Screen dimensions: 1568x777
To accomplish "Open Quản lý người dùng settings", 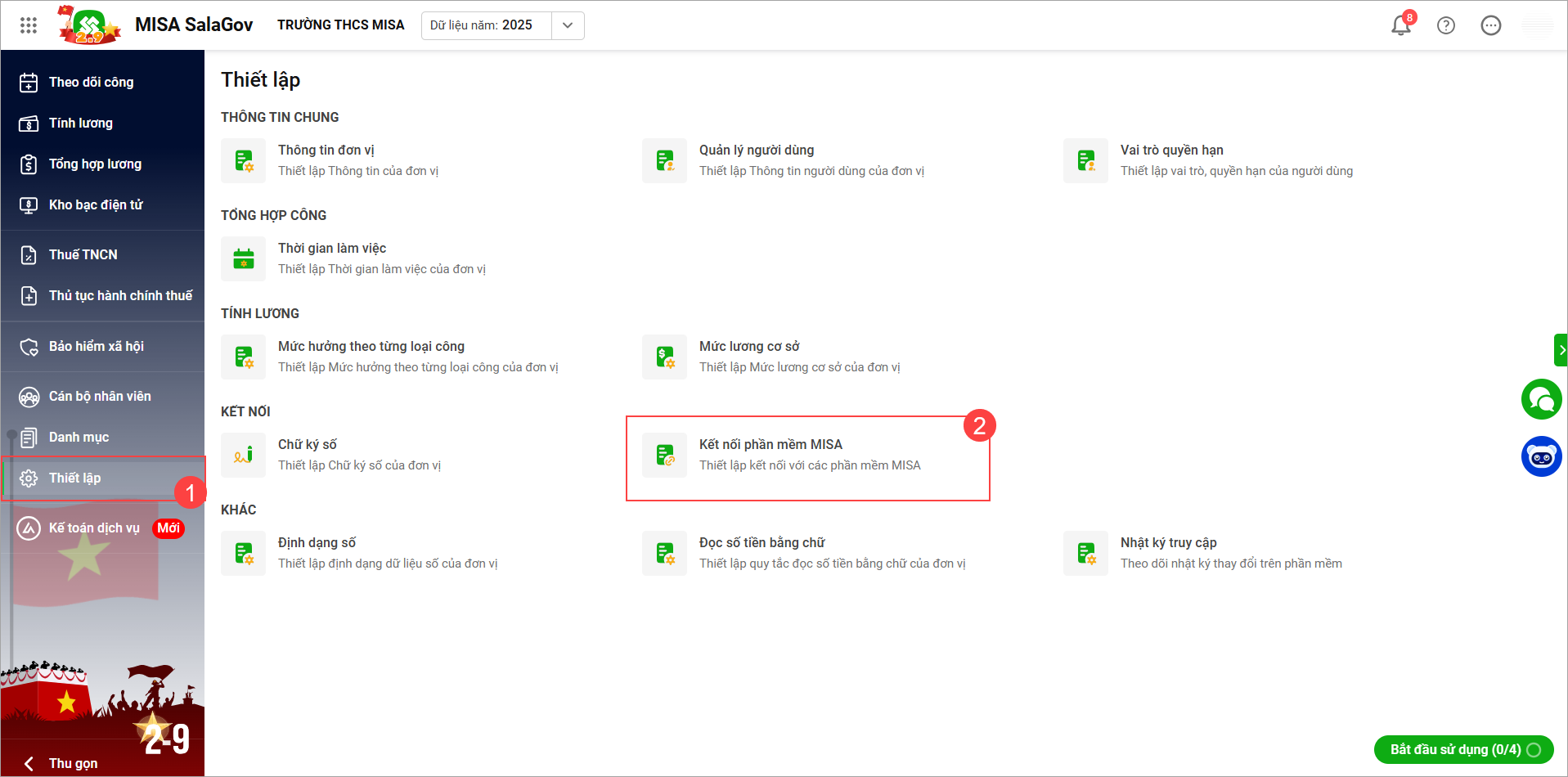I will pos(756,150).
